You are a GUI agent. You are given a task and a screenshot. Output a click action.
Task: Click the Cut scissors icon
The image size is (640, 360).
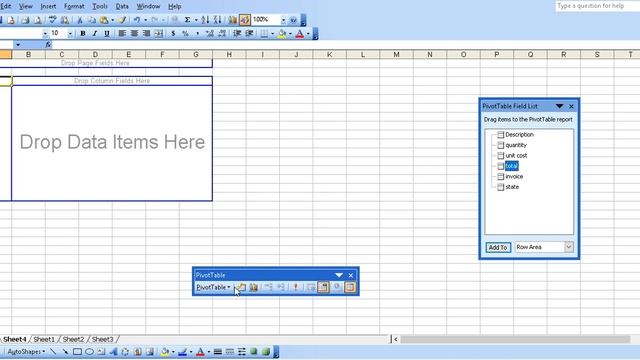pyautogui.click(x=80, y=20)
